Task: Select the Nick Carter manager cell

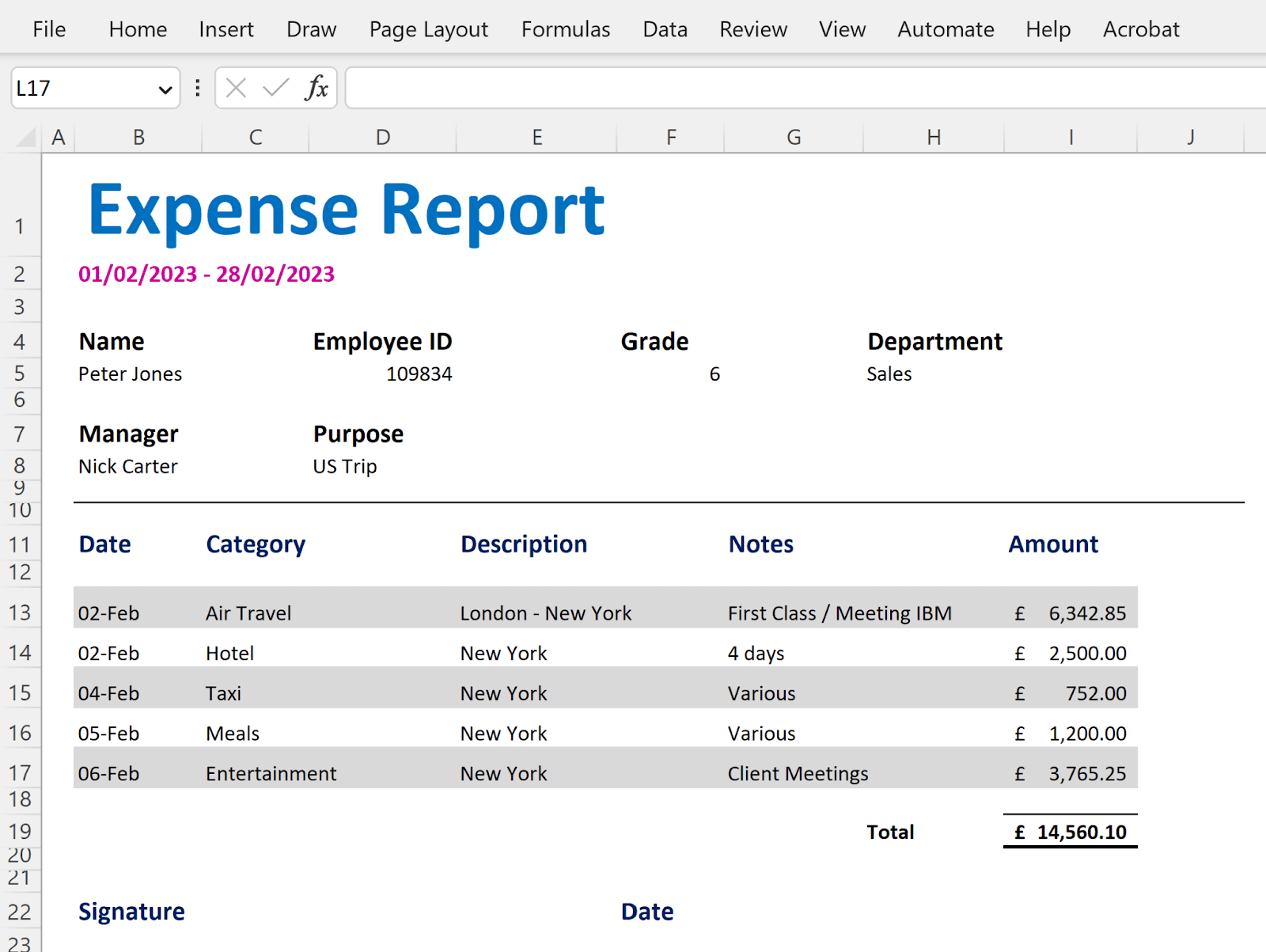Action: point(128,466)
